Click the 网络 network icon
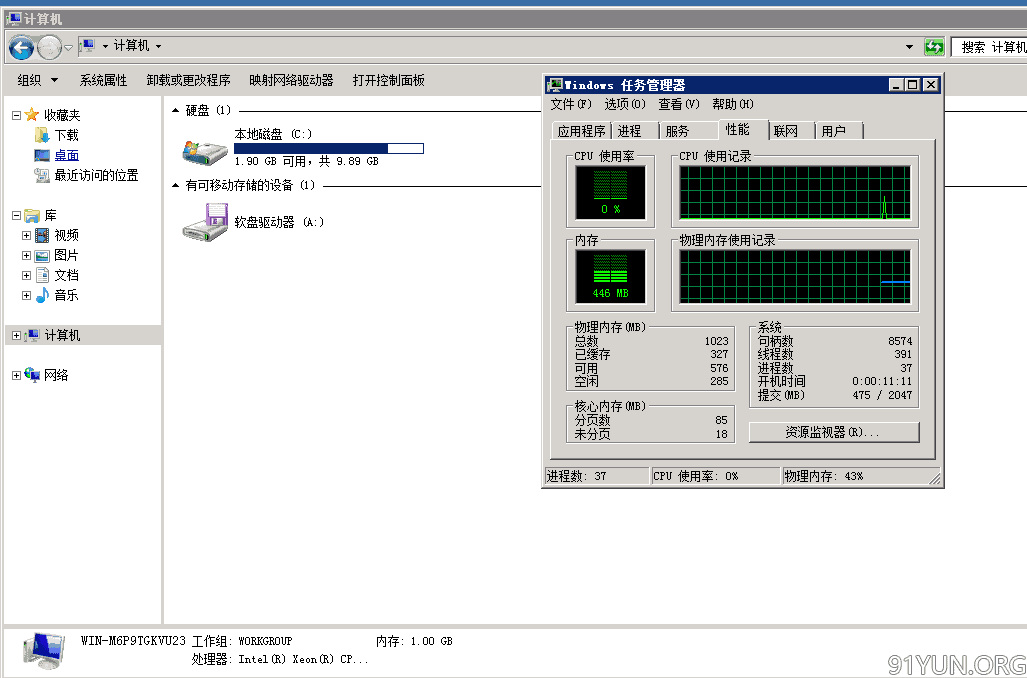This screenshot has width=1027, height=678. pos(32,375)
